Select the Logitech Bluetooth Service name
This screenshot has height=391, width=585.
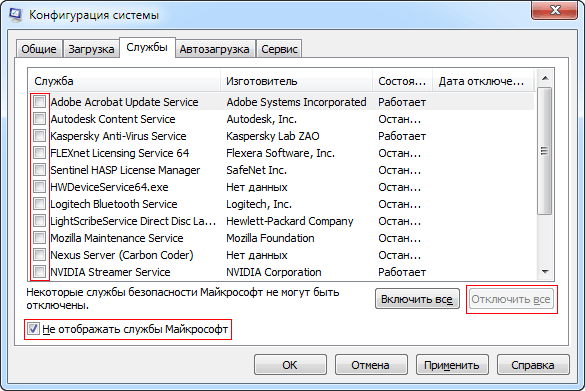point(114,204)
